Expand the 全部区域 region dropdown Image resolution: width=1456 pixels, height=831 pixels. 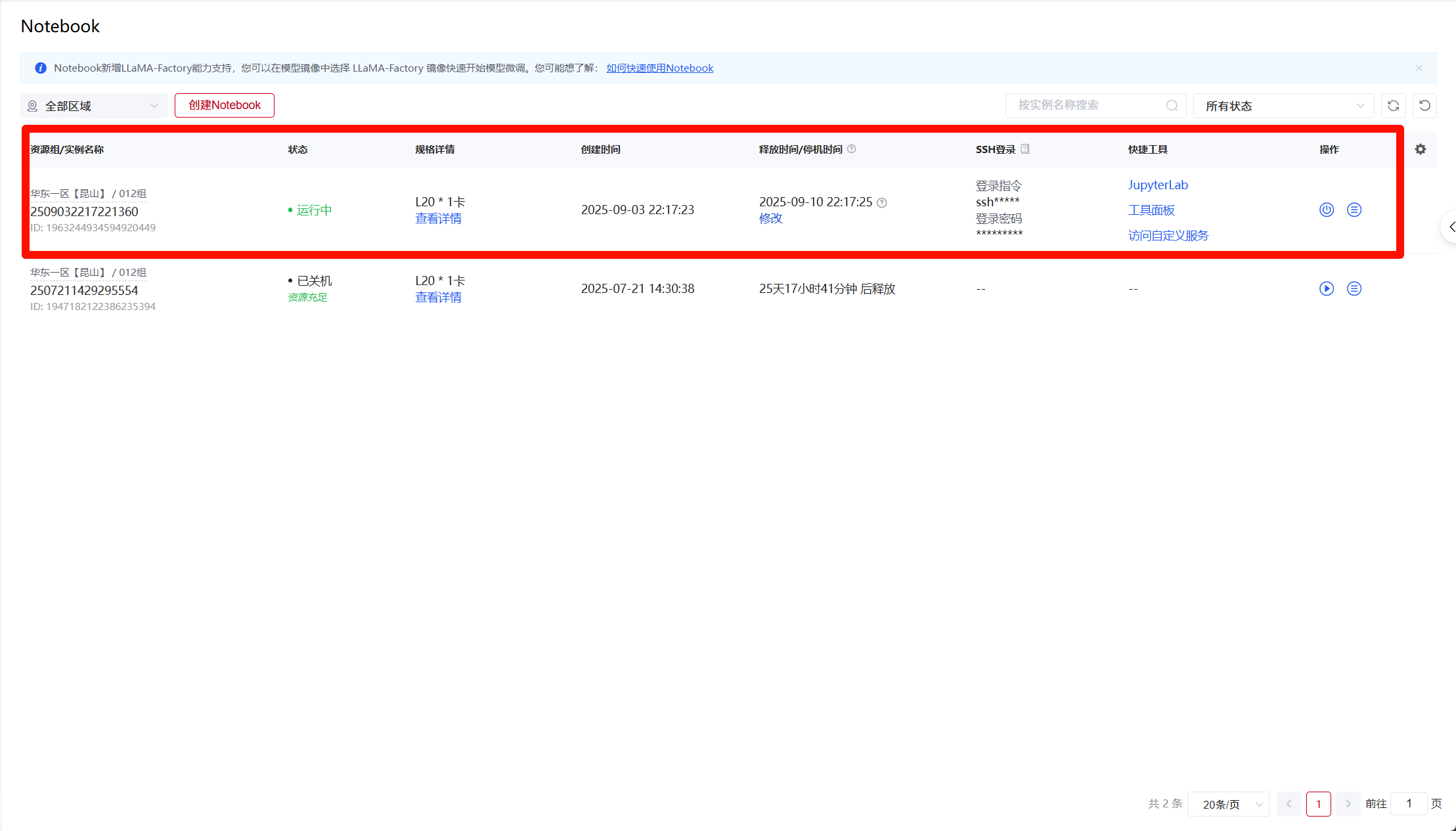94,106
